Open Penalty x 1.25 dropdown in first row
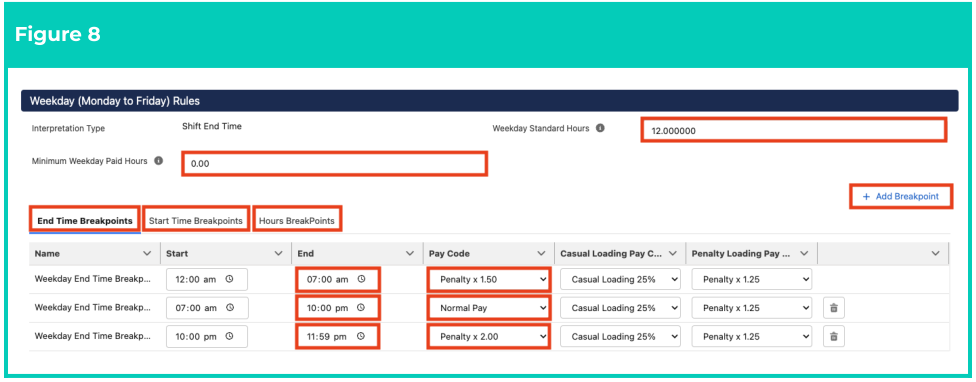The height and width of the screenshot is (382, 976). [x=751, y=279]
